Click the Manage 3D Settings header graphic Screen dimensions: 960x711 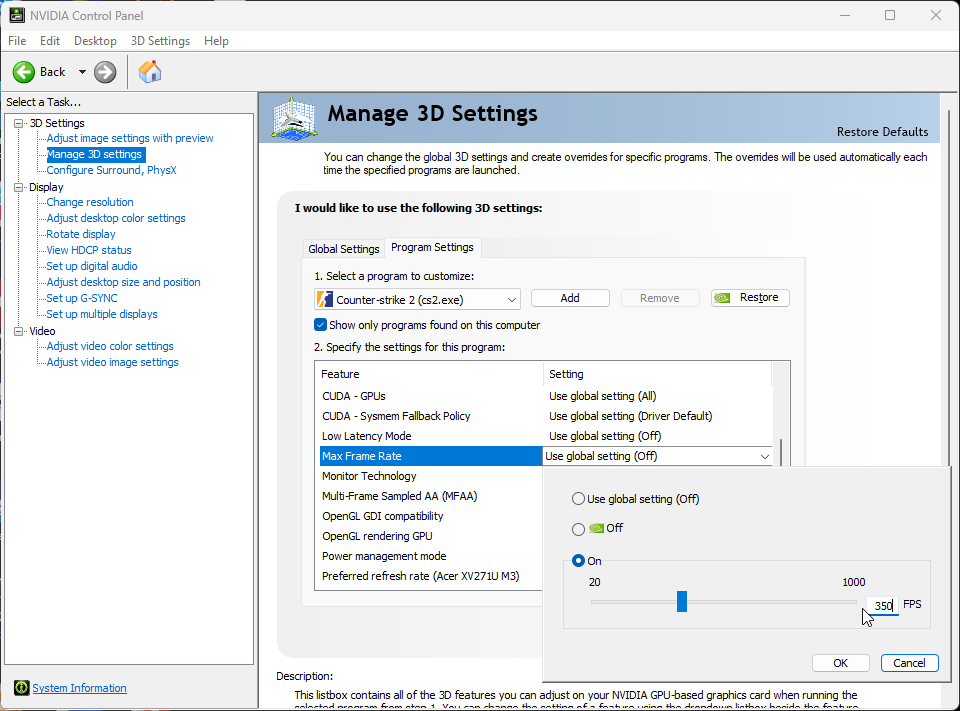click(x=294, y=118)
